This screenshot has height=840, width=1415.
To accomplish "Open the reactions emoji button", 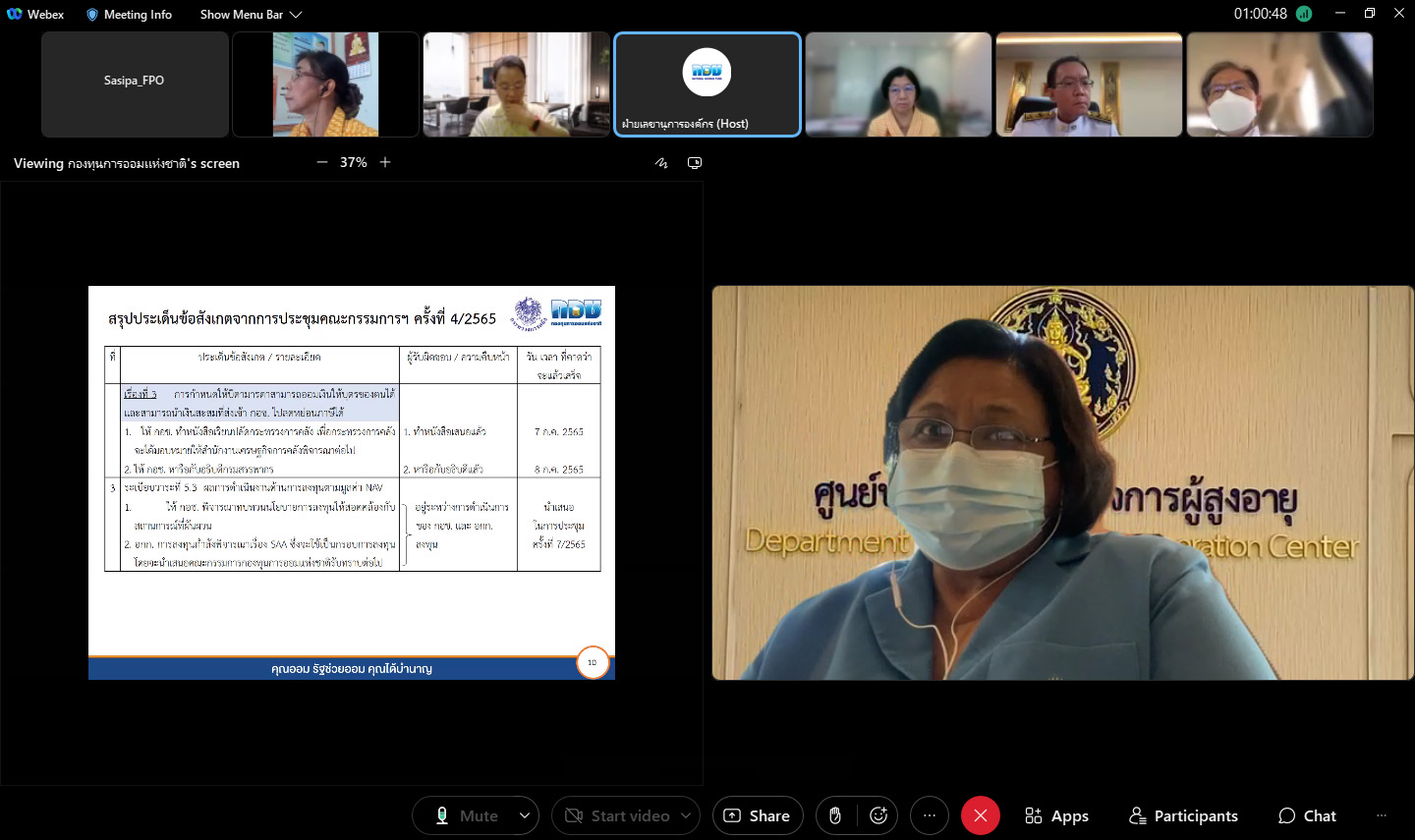I will click(x=878, y=815).
